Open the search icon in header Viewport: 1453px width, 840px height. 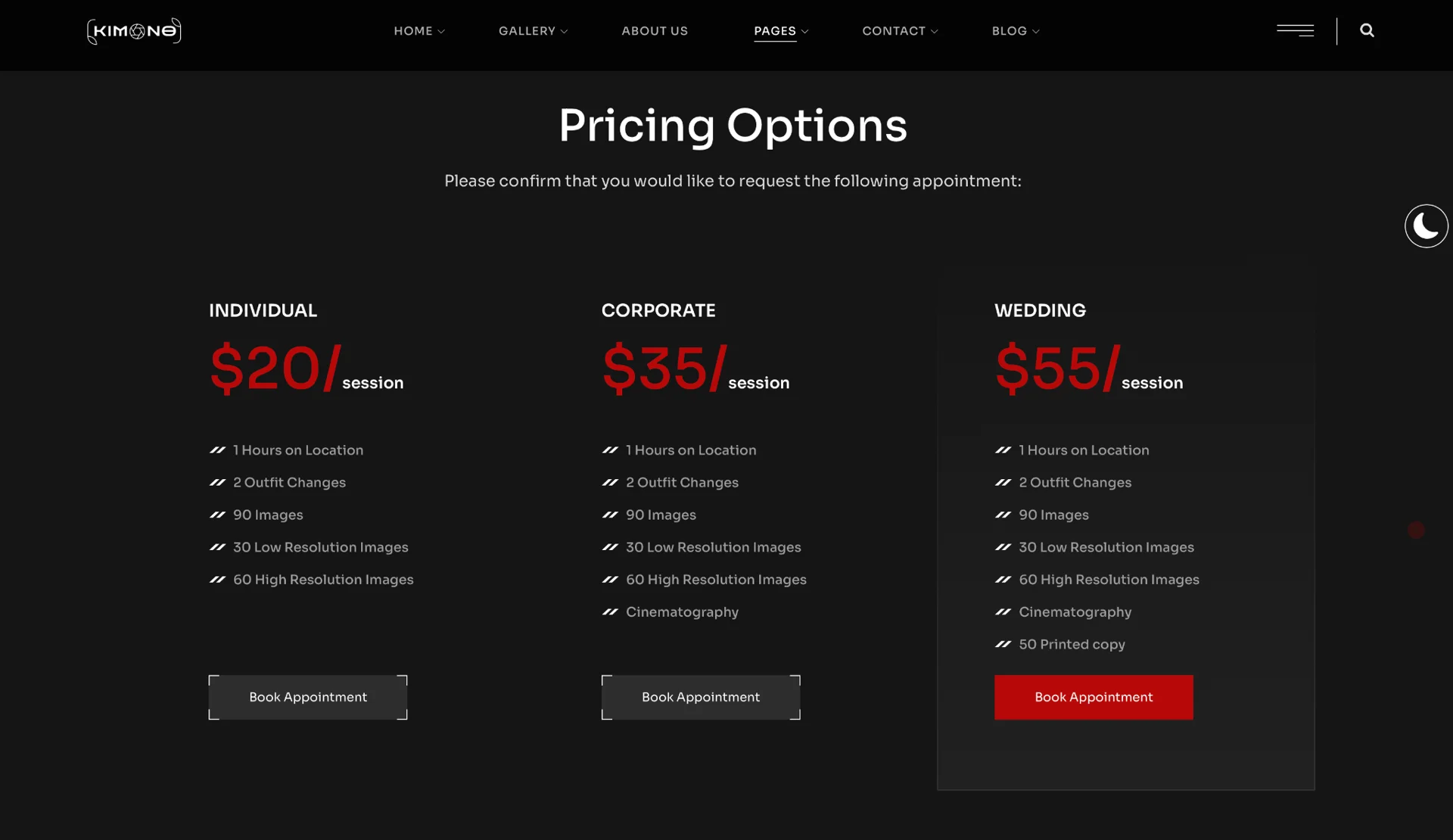[x=1367, y=30]
